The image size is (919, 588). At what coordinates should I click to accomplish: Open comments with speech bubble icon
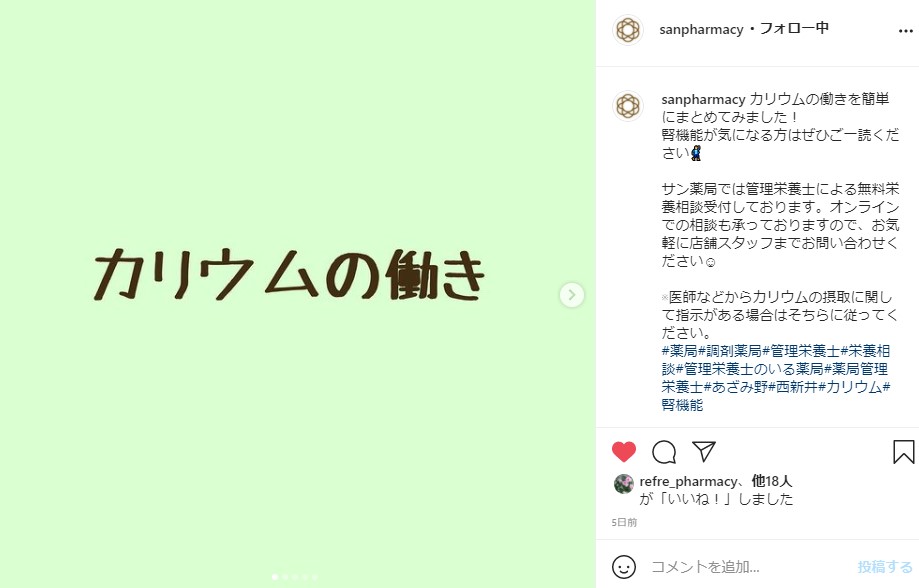(664, 452)
